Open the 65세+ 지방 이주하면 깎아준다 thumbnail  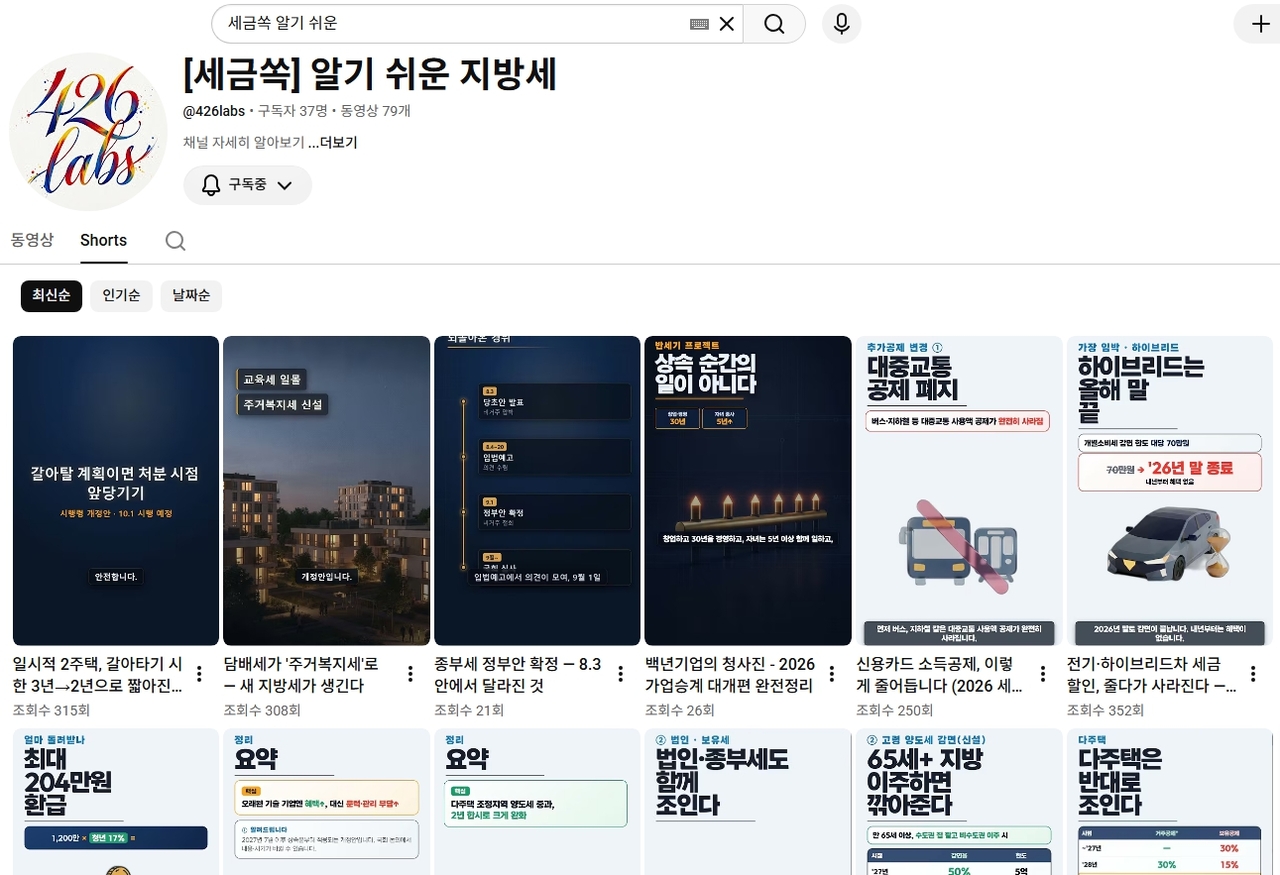(959, 801)
